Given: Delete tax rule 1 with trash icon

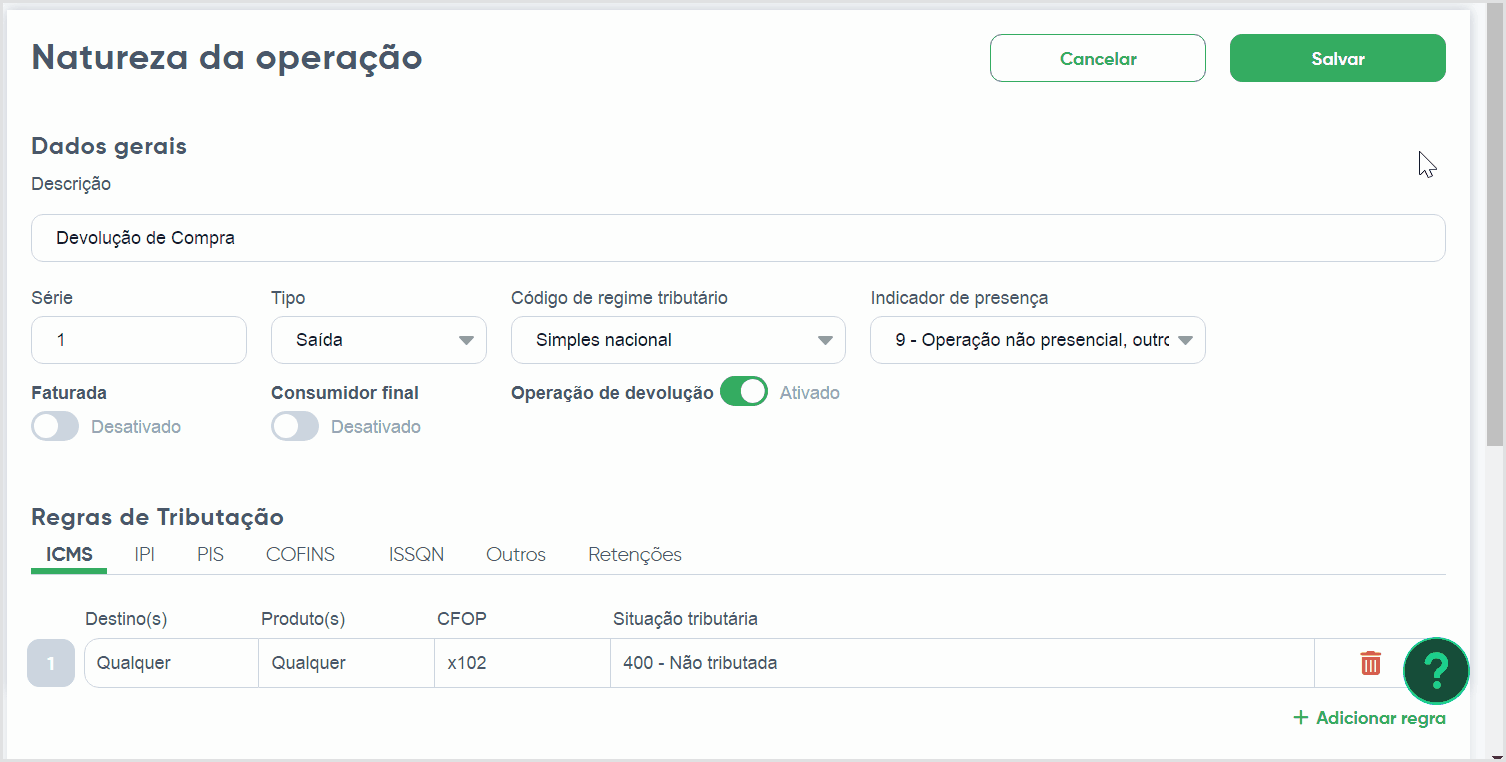Looking at the screenshot, I should (1370, 663).
